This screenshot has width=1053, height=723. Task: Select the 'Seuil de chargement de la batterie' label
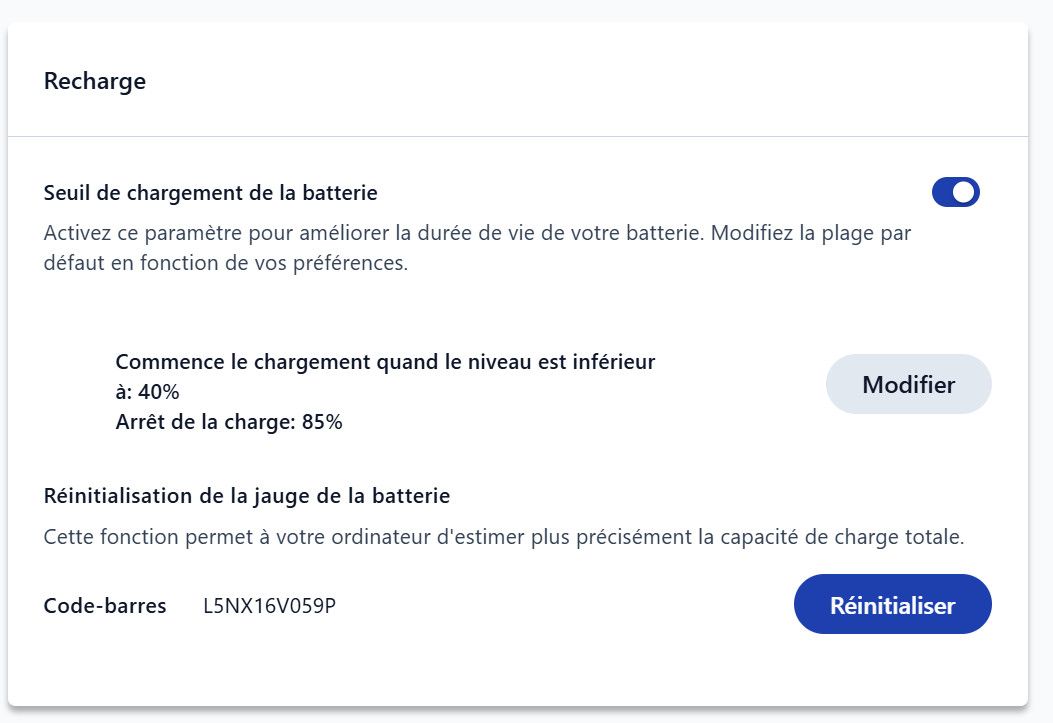pos(210,192)
